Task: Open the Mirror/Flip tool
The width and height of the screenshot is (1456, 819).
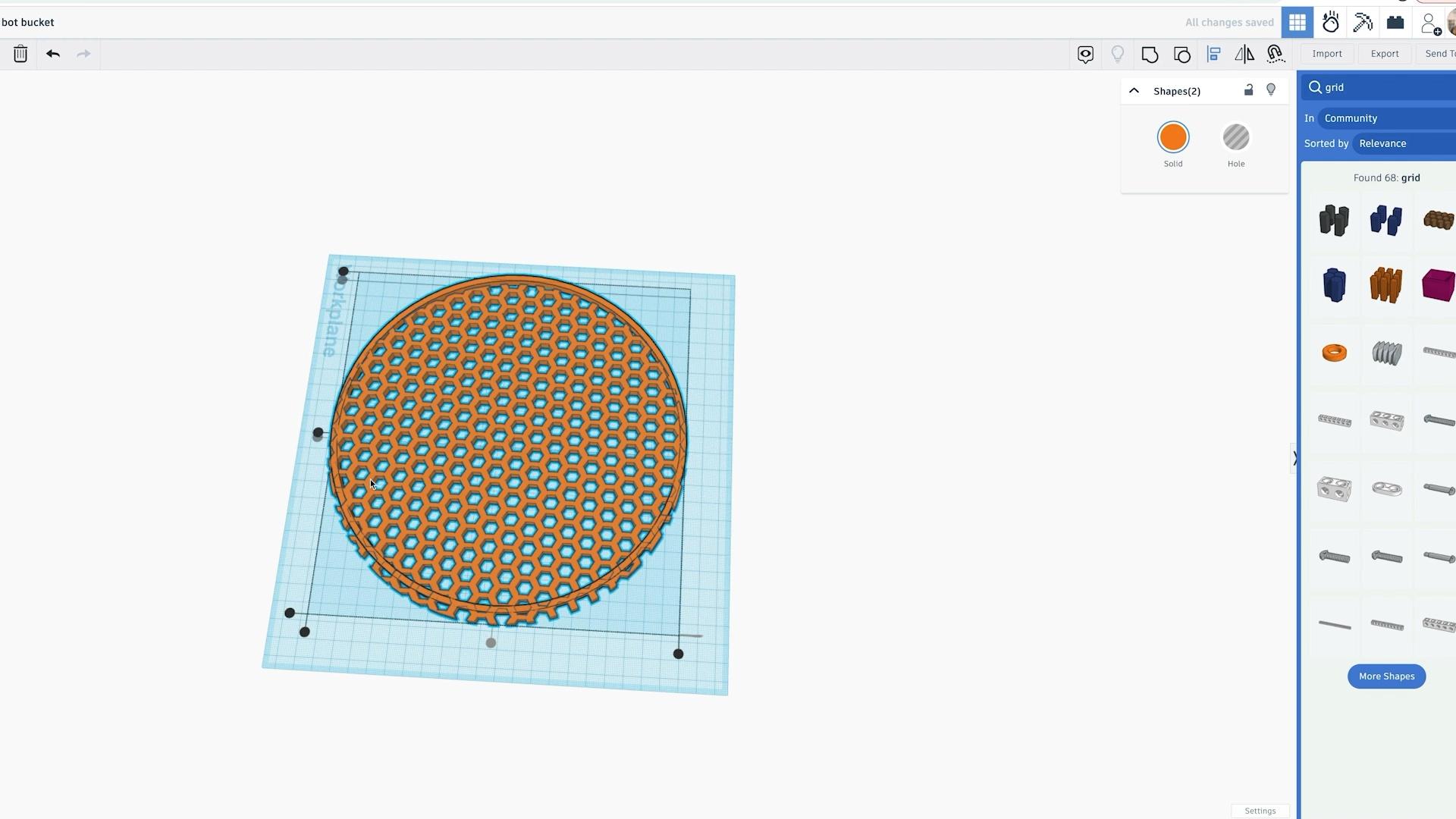Action: click(x=1244, y=54)
